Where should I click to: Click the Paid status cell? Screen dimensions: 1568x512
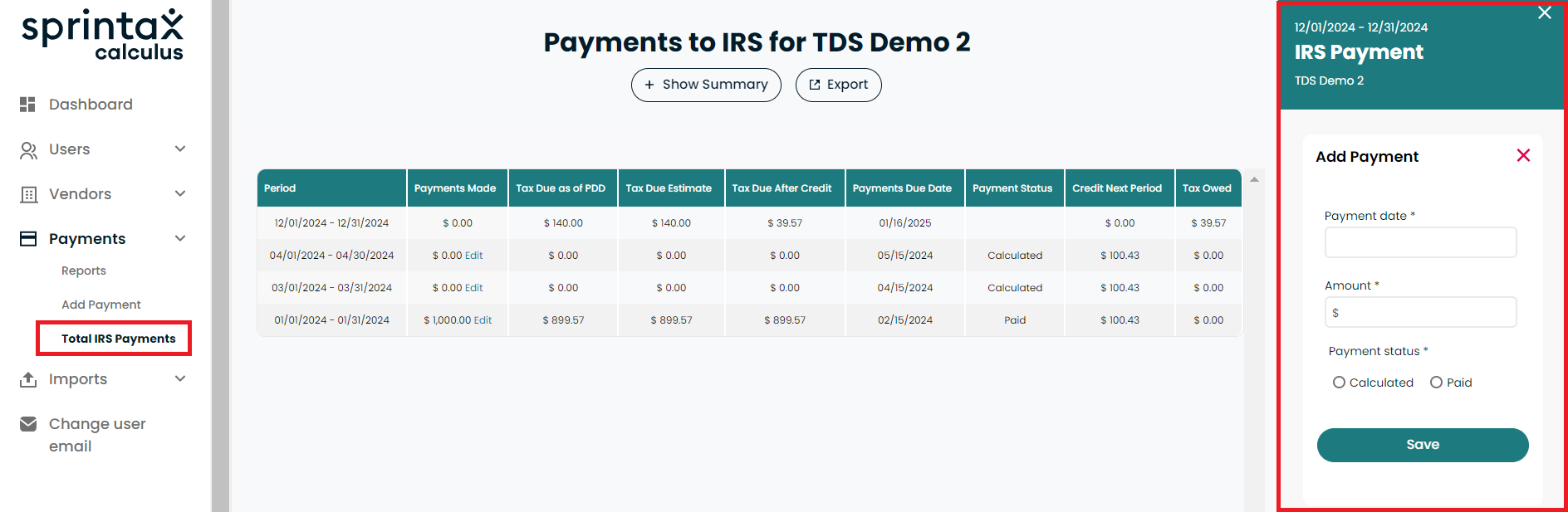[x=1015, y=320]
